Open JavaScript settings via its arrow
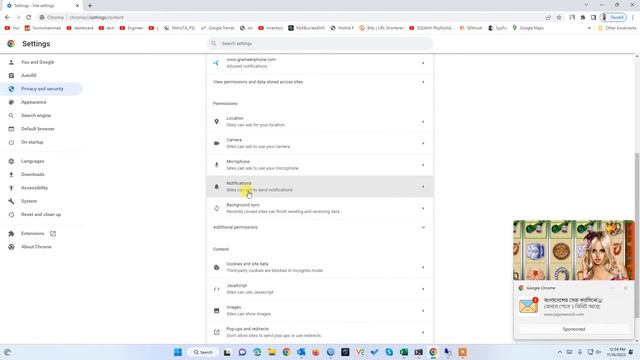The width and height of the screenshot is (640, 360). 423,289
